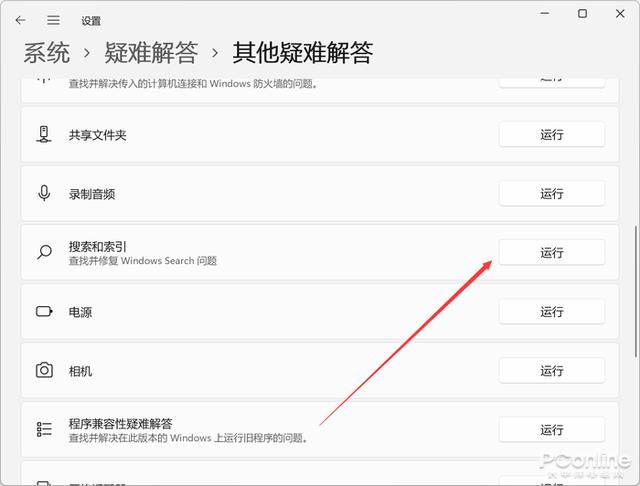Open the 疑难解答 breadcrumb

point(151,53)
